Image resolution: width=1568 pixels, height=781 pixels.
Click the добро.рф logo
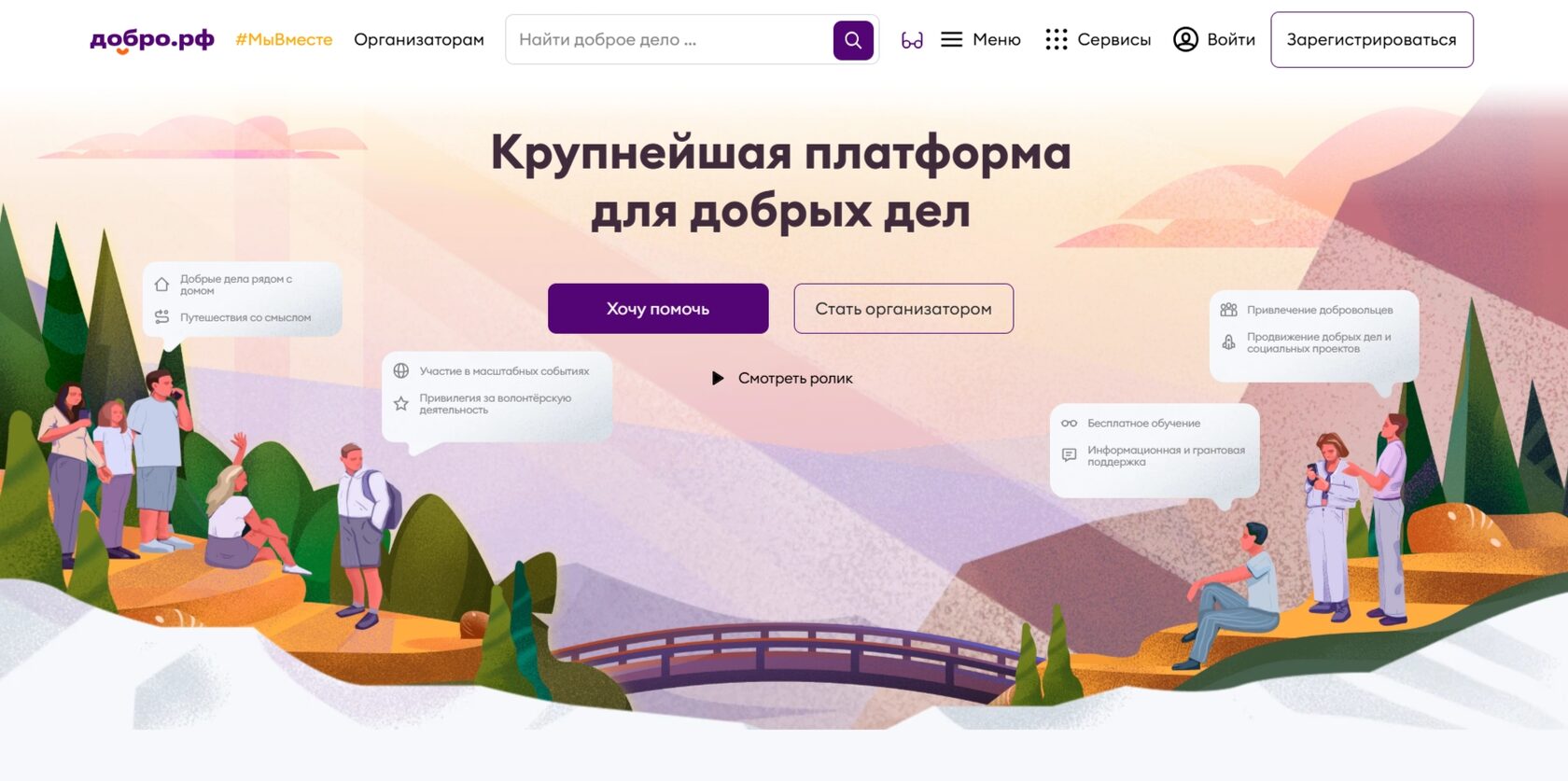coord(152,40)
